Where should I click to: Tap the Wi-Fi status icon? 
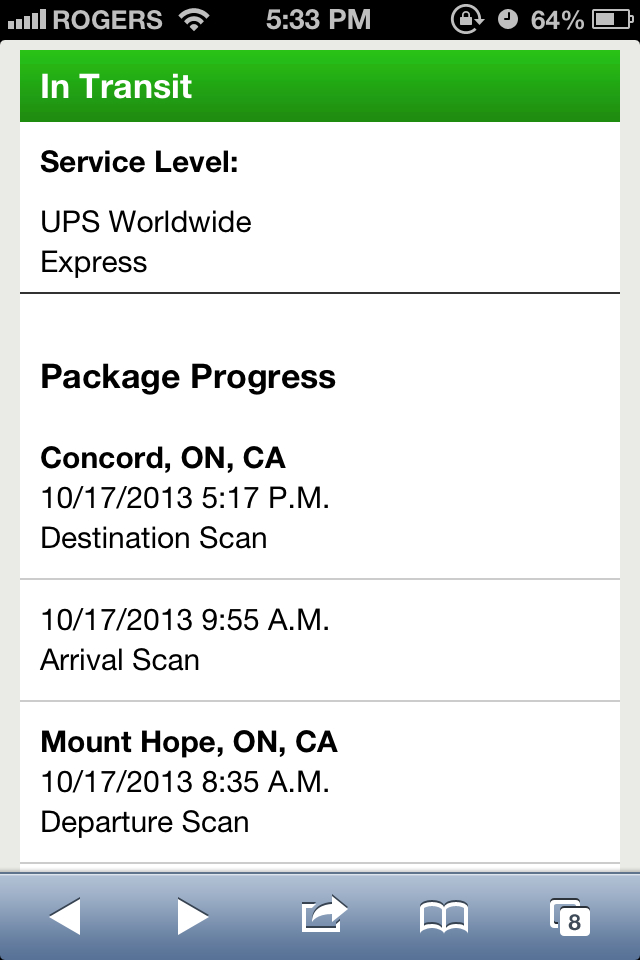[x=194, y=20]
